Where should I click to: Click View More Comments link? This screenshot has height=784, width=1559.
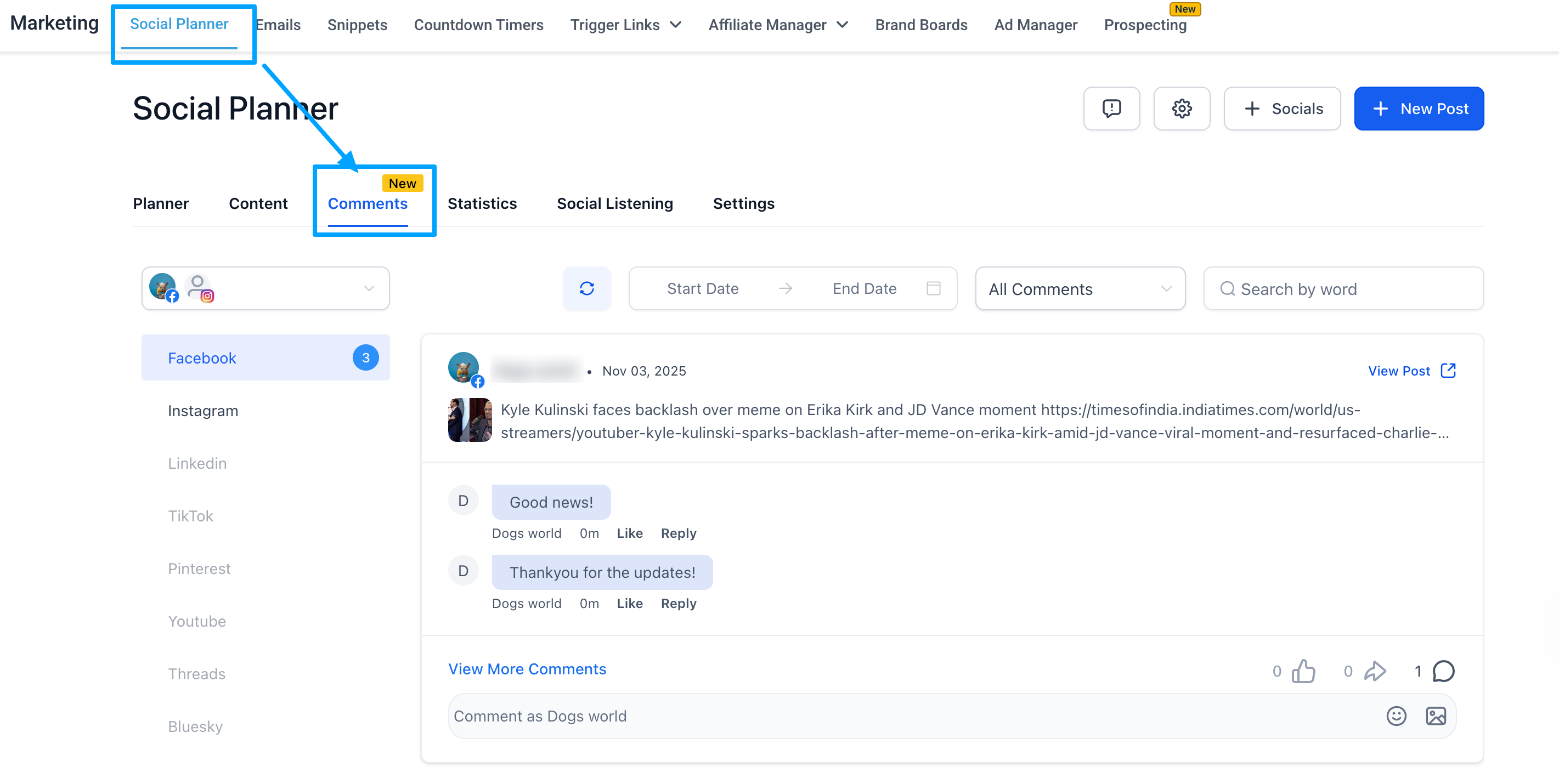point(527,668)
